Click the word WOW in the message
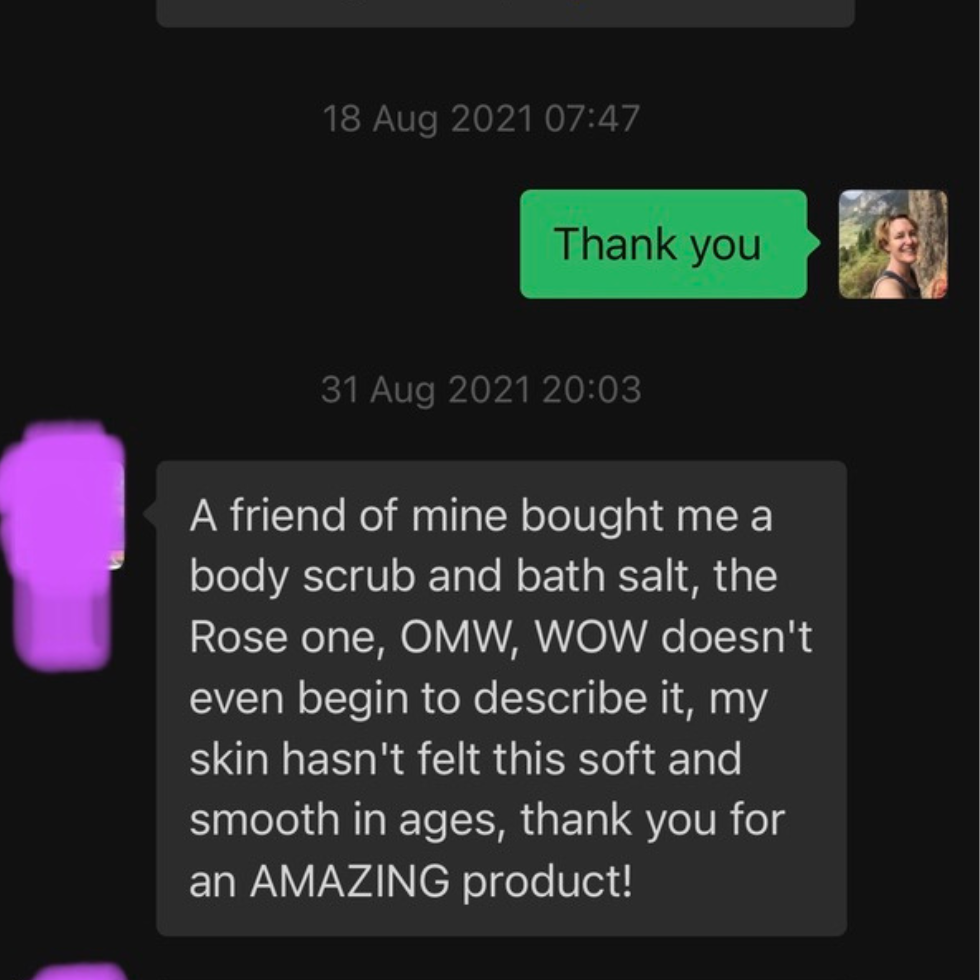The height and width of the screenshot is (980, 980). [591, 637]
